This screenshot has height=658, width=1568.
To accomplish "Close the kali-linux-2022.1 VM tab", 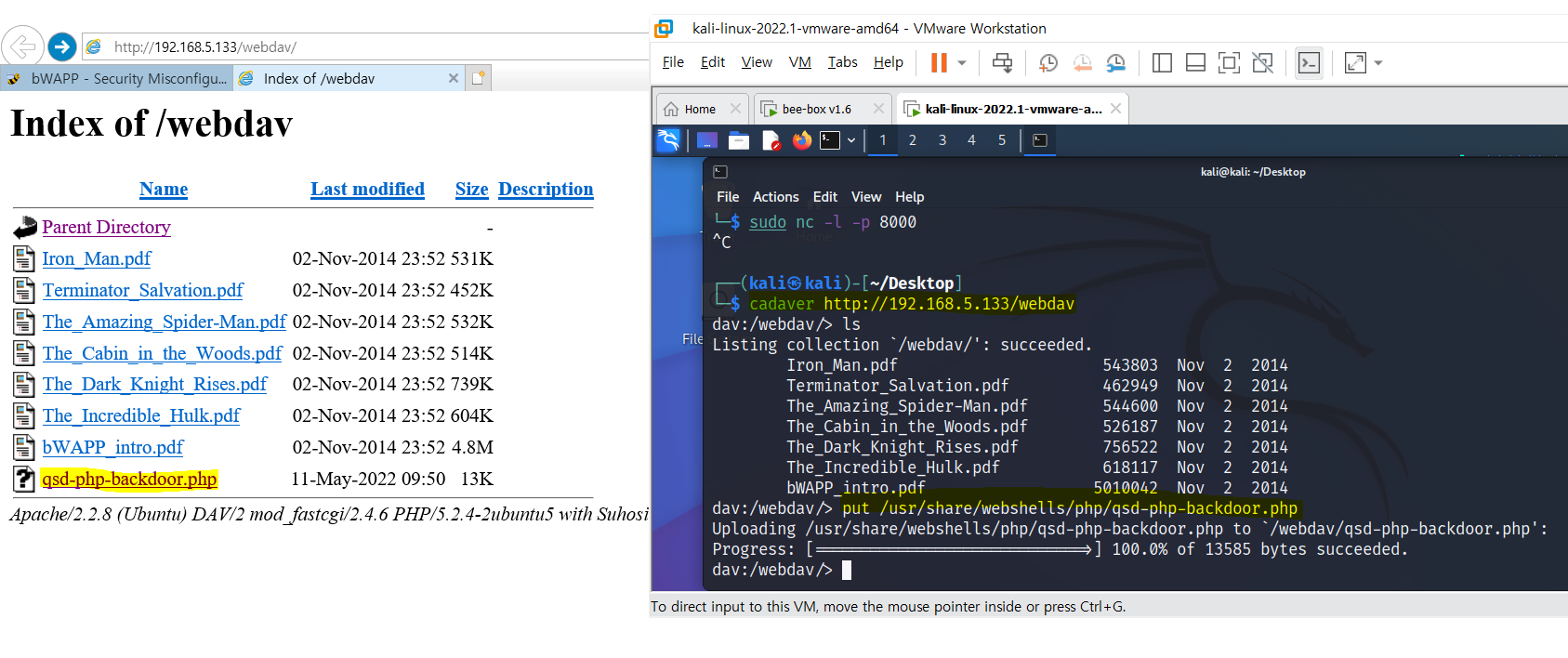I will point(1115,109).
